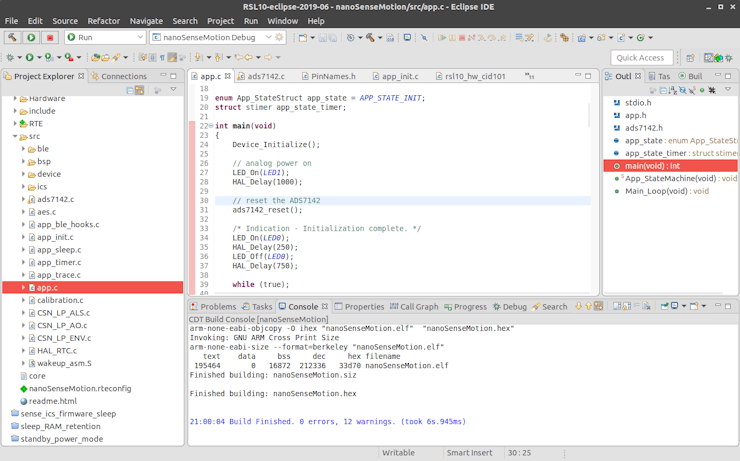The height and width of the screenshot is (461, 740).
Task: Toggle pin console button
Action: (666, 307)
